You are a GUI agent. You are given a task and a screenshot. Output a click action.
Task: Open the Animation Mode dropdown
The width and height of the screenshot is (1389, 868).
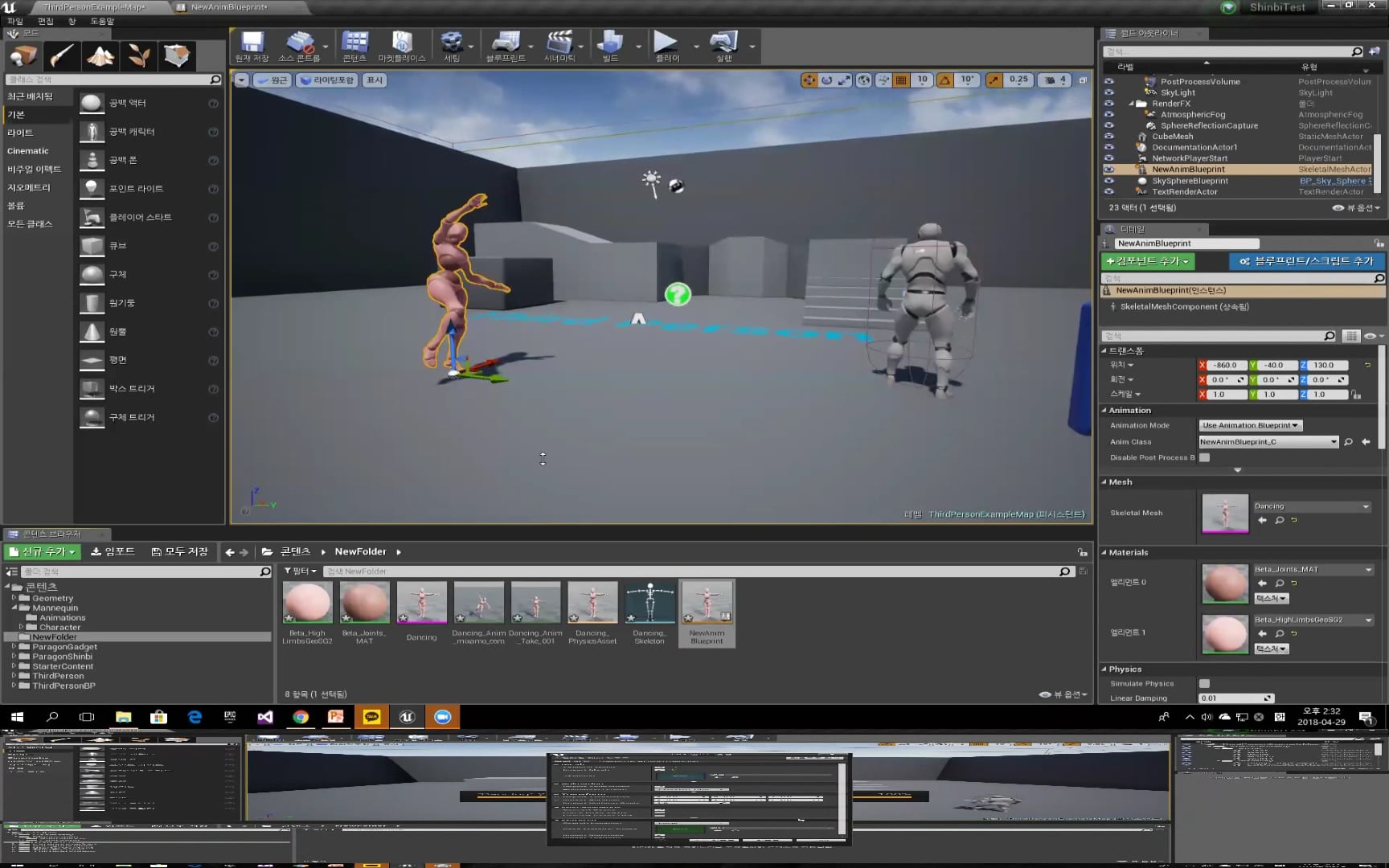tap(1250, 425)
